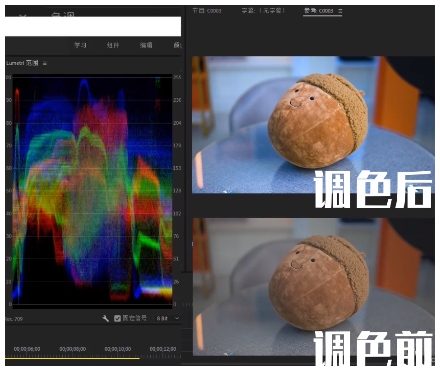Click the after-grading (调色后) preview image
440x371 pixels.
[313, 125]
